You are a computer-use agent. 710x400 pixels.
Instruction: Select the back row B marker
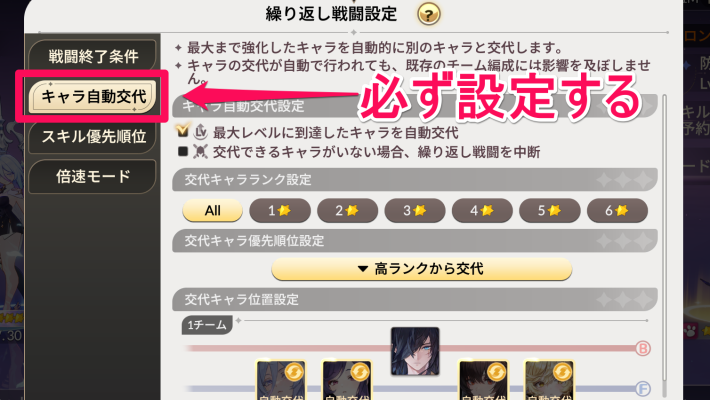643,348
